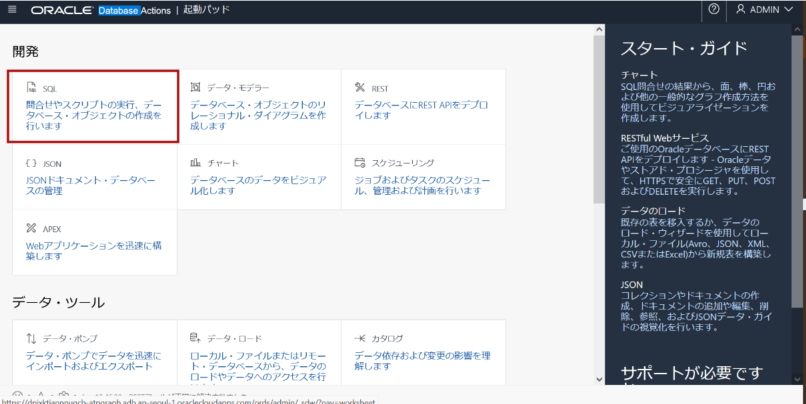The height and width of the screenshot is (404, 806).
Task: Click APEX card title label
Action: (x=52, y=229)
